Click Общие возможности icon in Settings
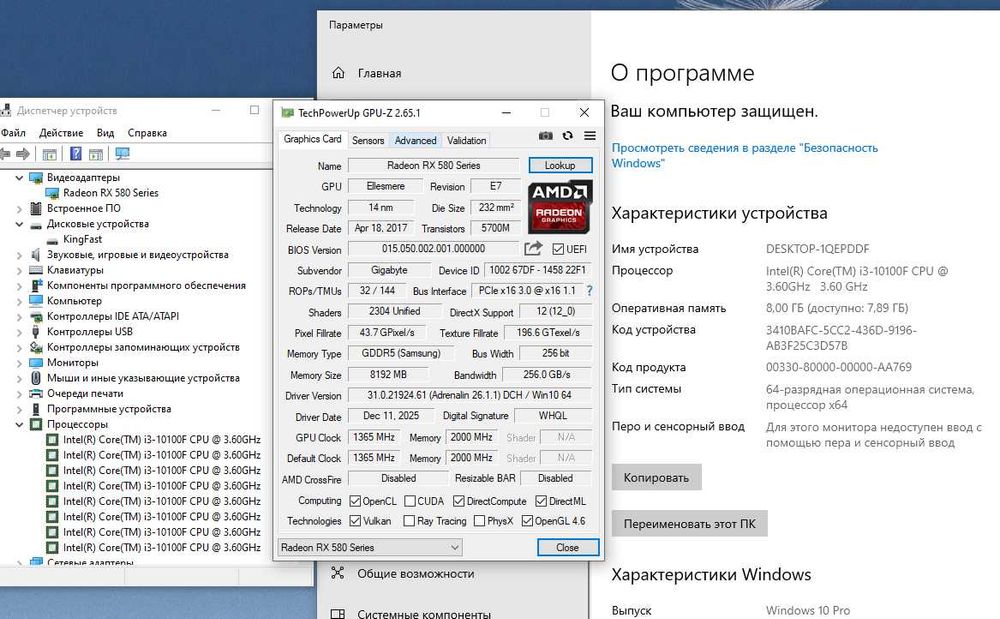 (338, 573)
